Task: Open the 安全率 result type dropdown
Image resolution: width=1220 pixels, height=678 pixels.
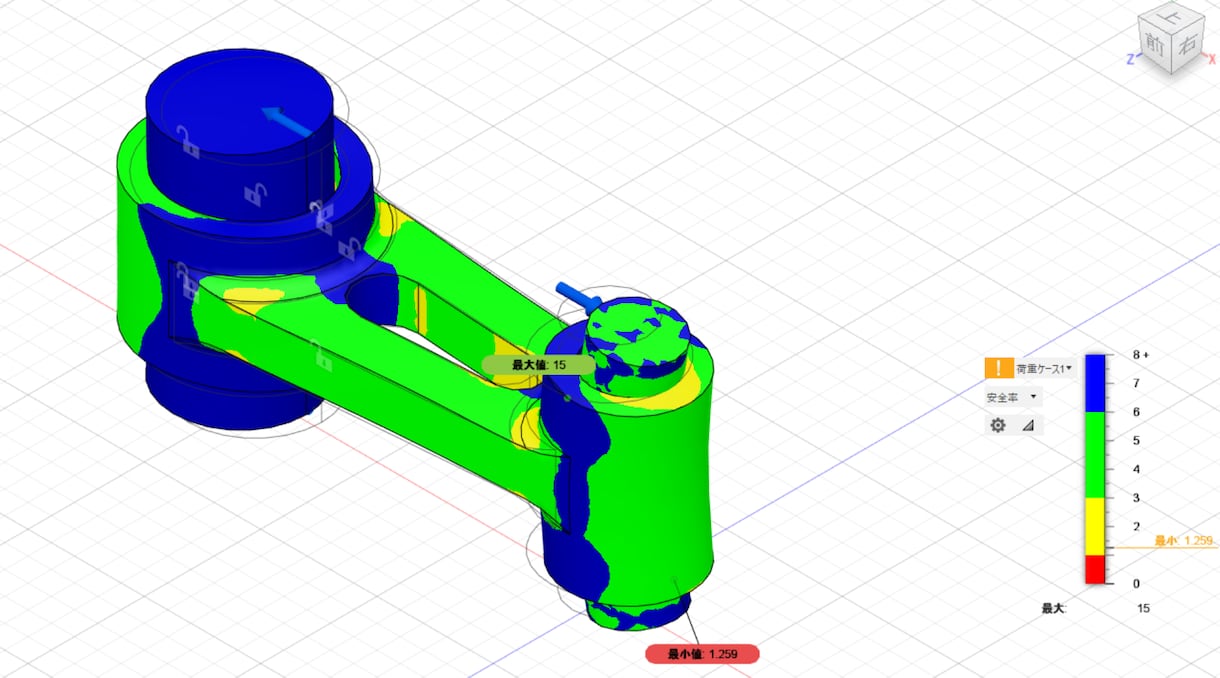Action: 1012,397
